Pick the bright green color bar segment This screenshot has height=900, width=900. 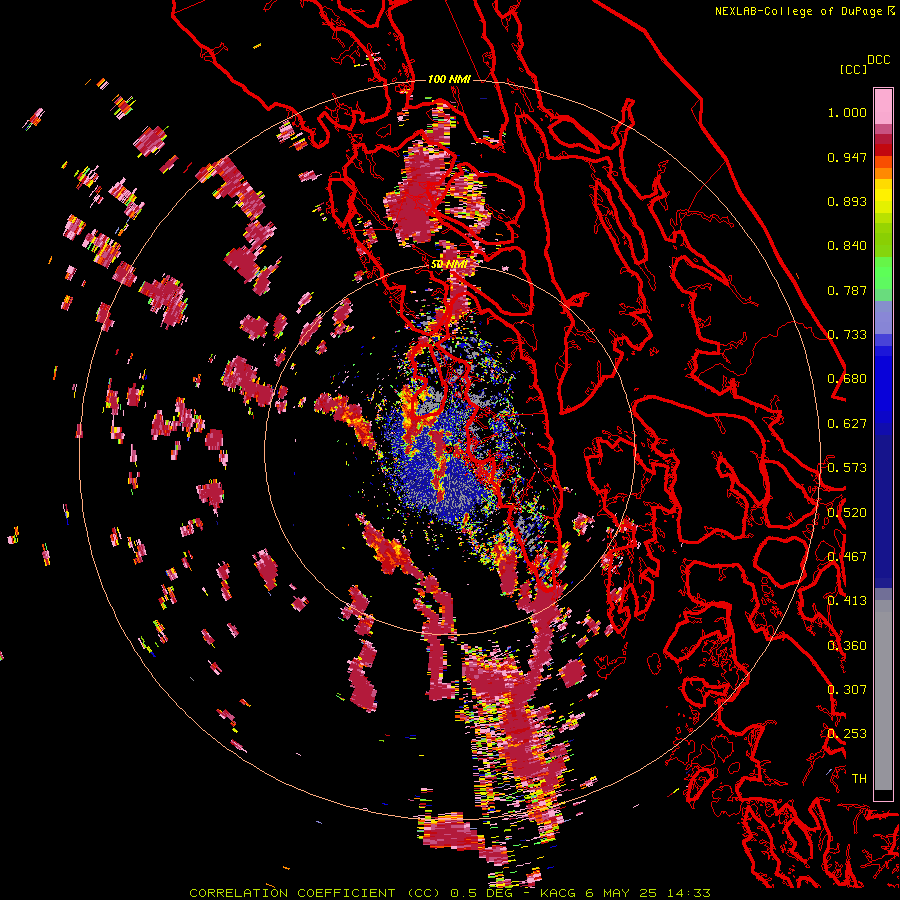point(883,273)
